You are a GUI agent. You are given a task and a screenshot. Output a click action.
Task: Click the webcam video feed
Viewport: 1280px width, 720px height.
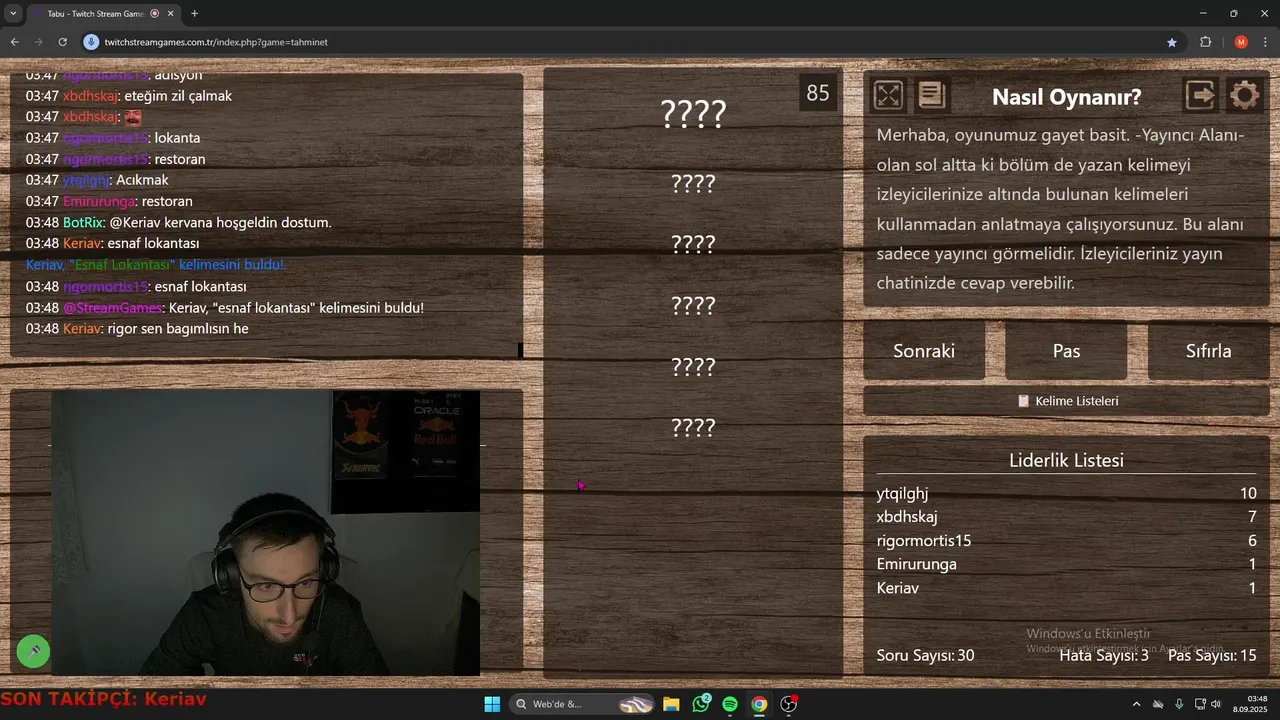(266, 533)
